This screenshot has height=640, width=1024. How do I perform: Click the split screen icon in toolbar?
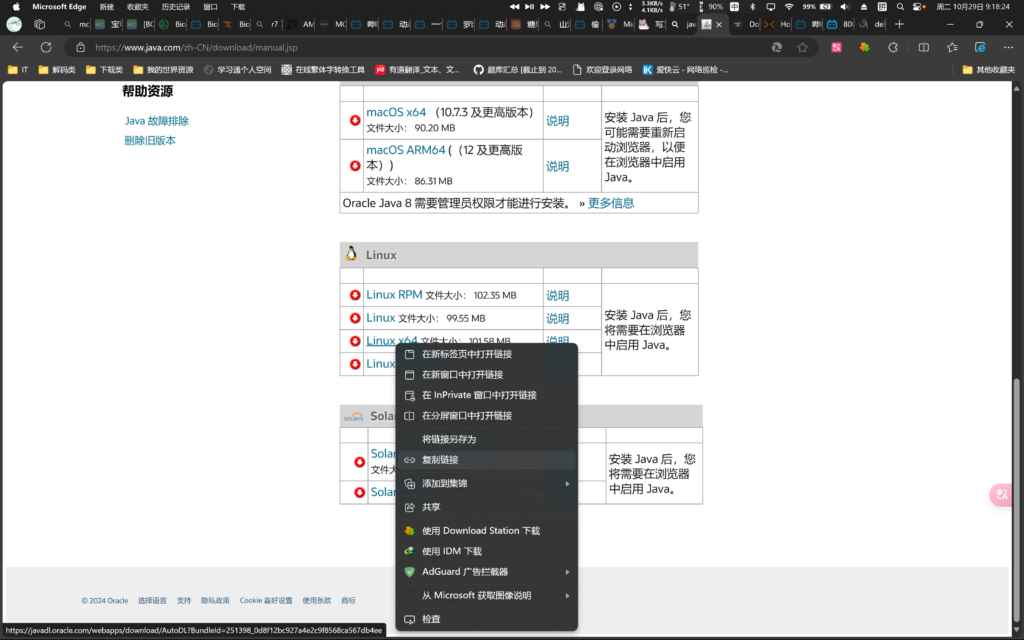pos(923,47)
